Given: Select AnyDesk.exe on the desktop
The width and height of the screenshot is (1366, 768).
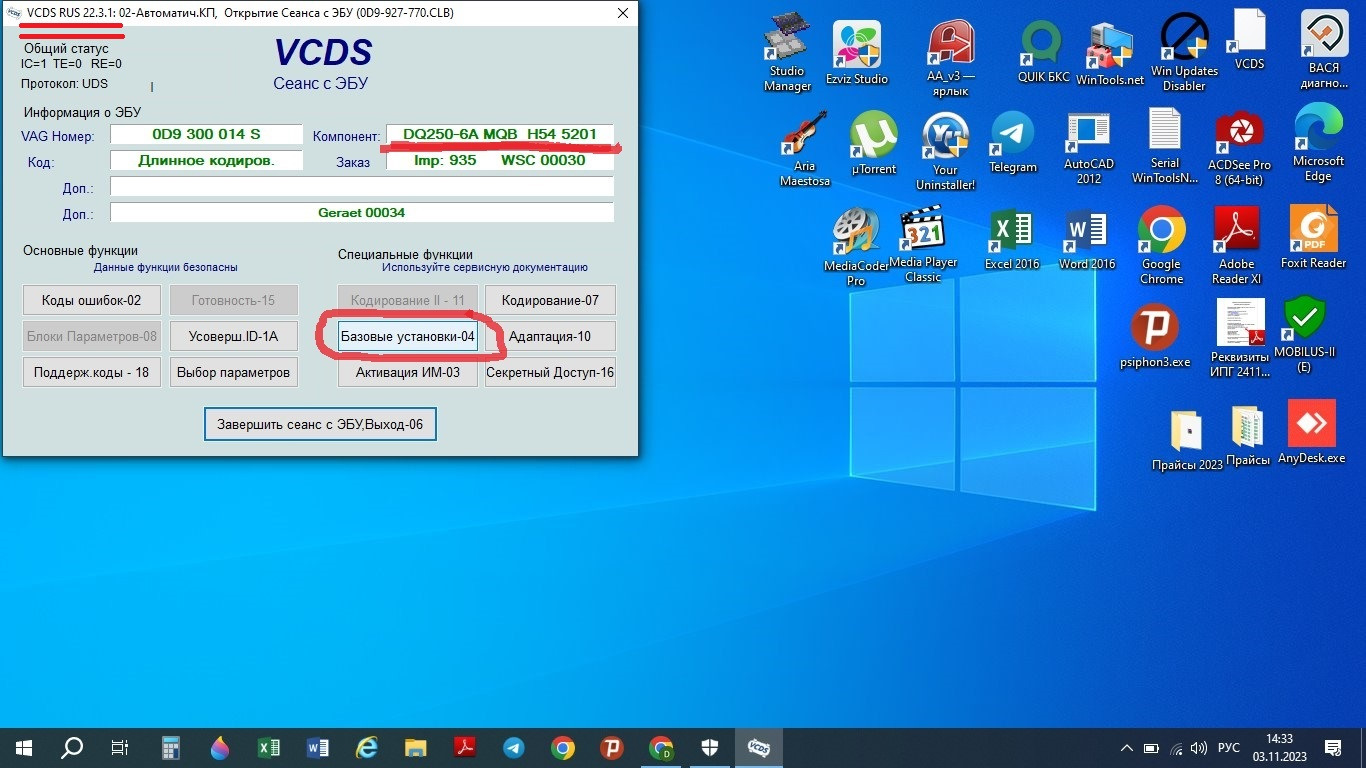Looking at the screenshot, I should pos(1311,432).
